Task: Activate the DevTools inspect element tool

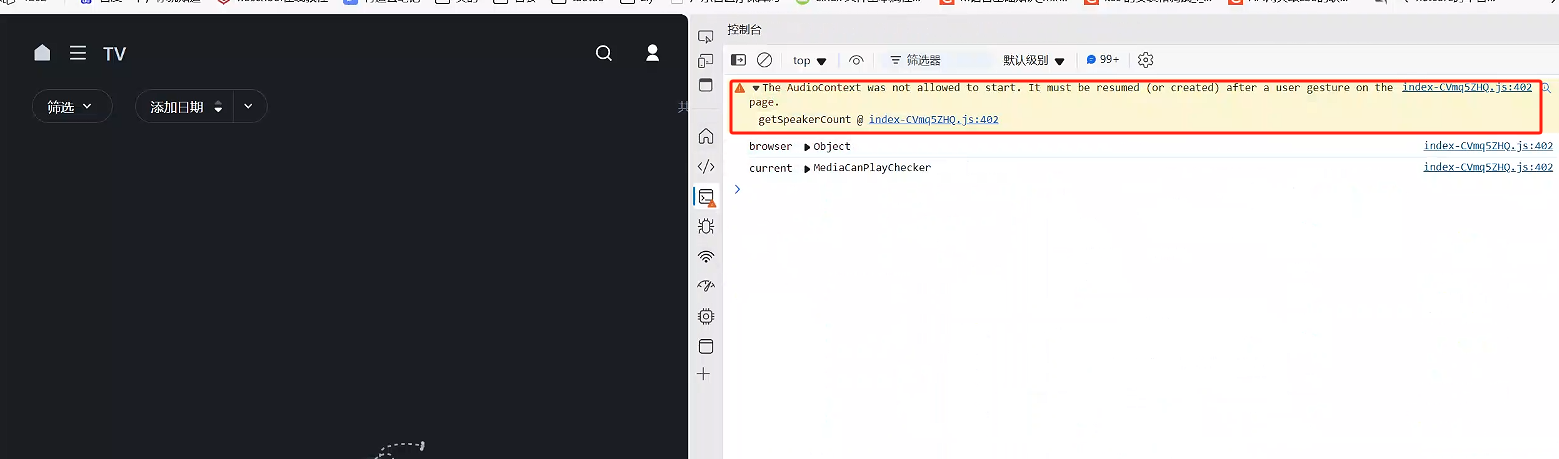Action: pyautogui.click(x=706, y=37)
